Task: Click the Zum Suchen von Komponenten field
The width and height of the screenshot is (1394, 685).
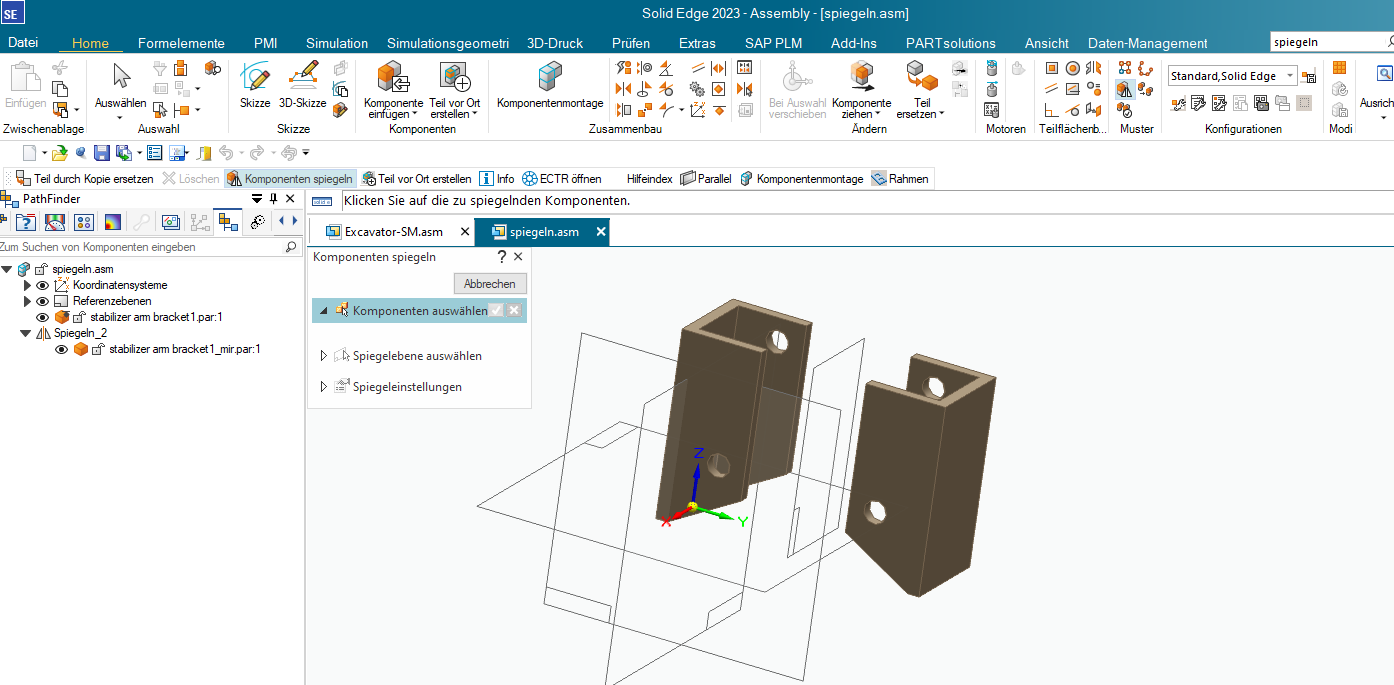Action: 140,246
